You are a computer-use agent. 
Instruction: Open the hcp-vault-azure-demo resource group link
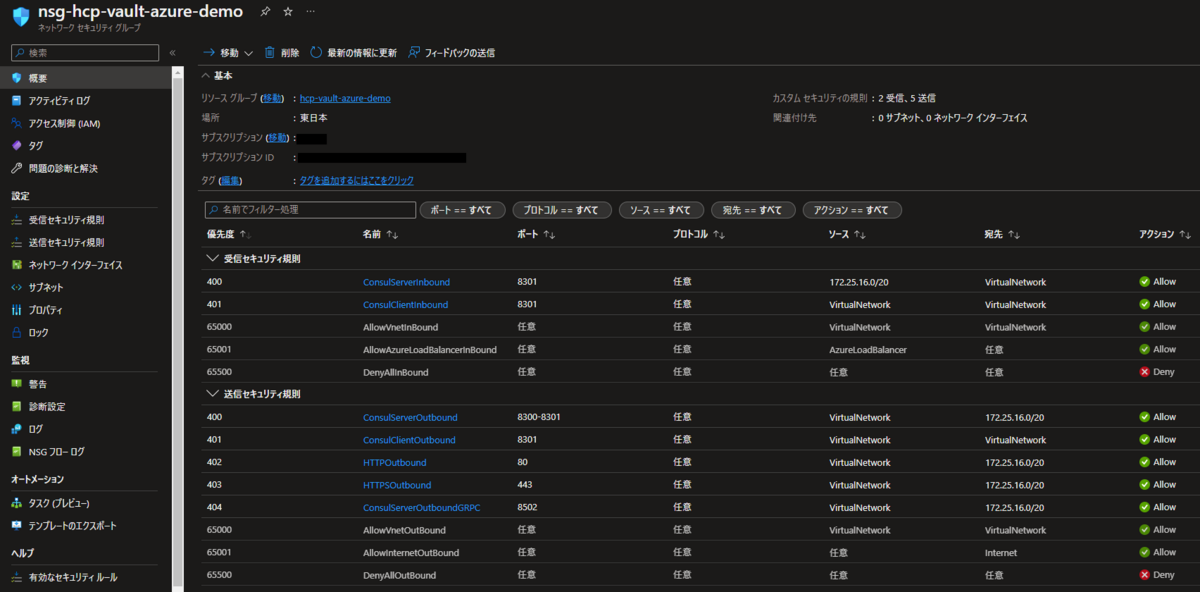click(x=345, y=98)
